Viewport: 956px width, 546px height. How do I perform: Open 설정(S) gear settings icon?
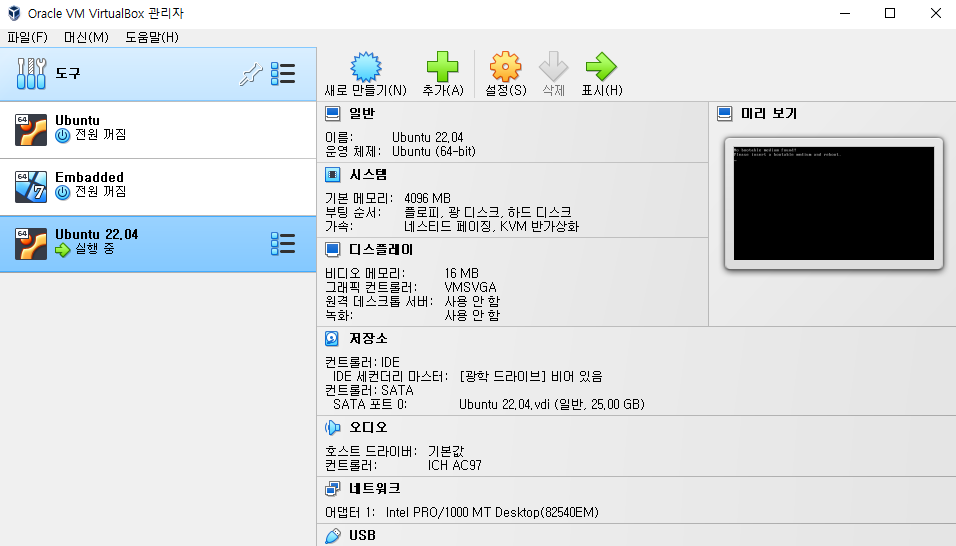pos(505,66)
